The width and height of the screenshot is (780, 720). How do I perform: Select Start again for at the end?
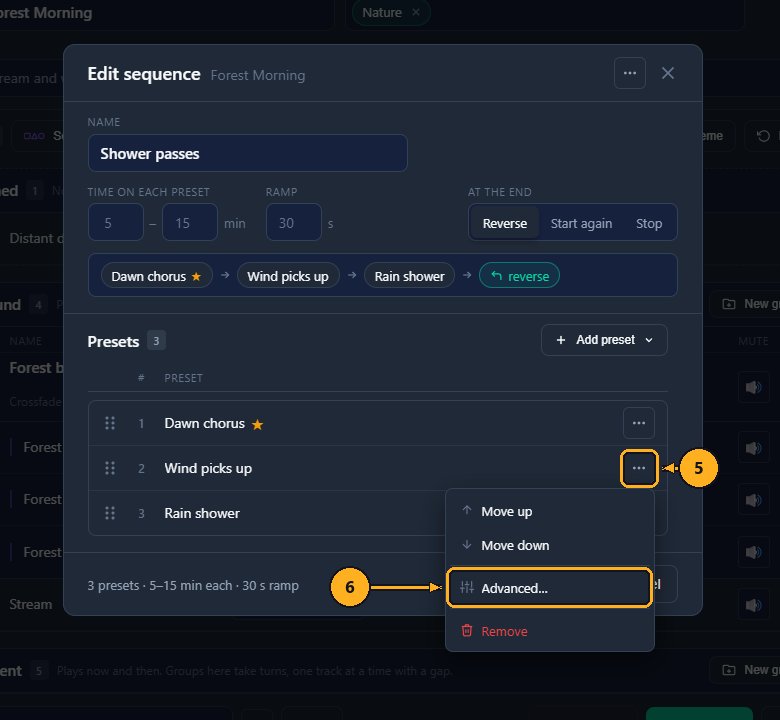click(x=581, y=223)
